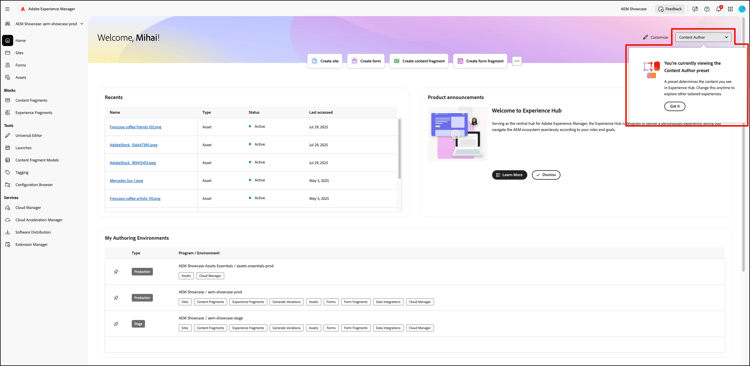Pin the aem-showcase-stage environment

pos(116,323)
